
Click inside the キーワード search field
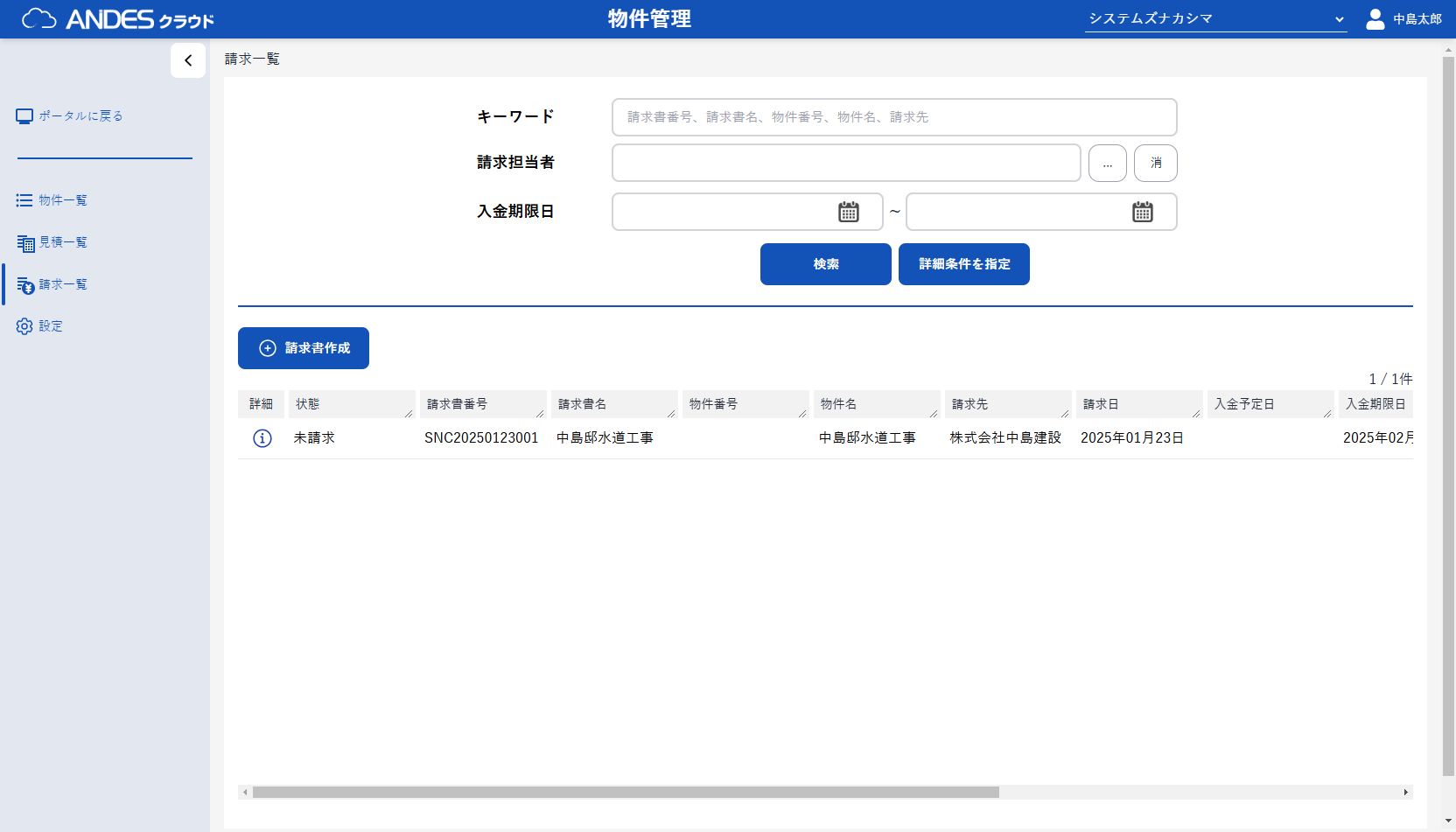click(x=893, y=116)
